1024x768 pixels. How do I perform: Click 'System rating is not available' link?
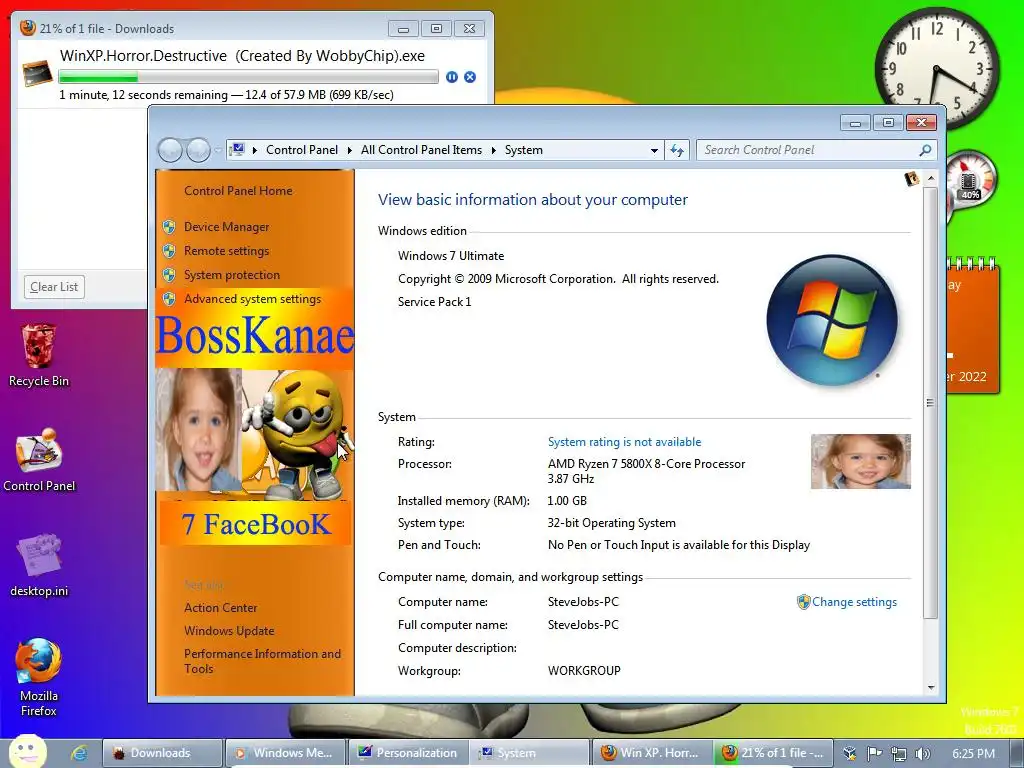pyautogui.click(x=624, y=442)
